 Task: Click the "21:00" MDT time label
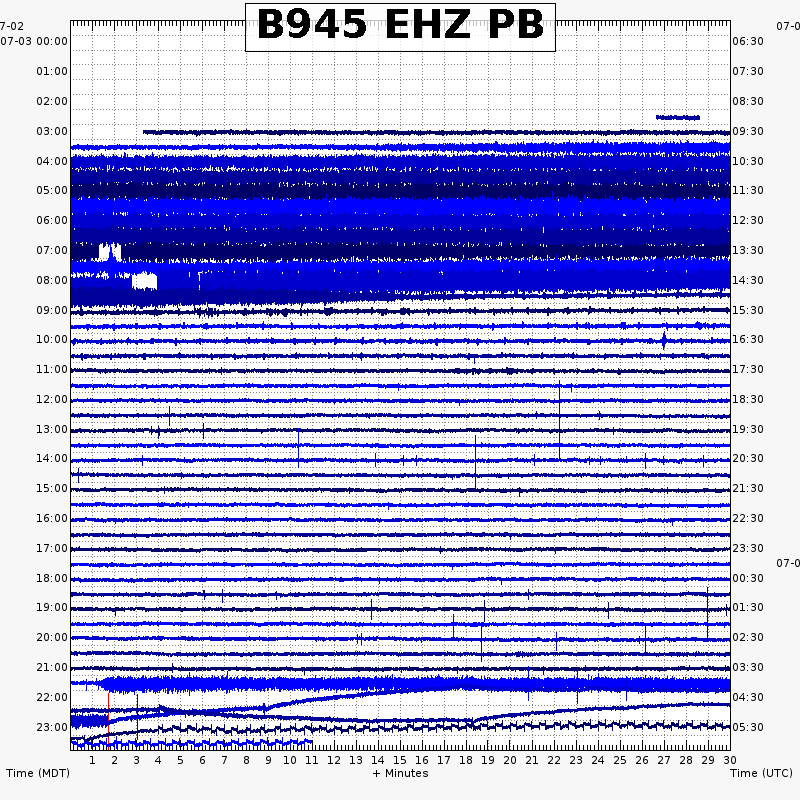[x=52, y=668]
